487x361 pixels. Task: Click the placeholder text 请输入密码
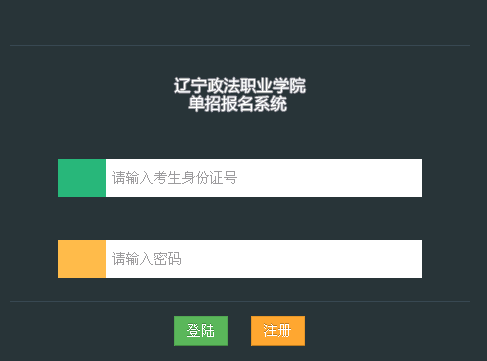[x=147, y=259]
